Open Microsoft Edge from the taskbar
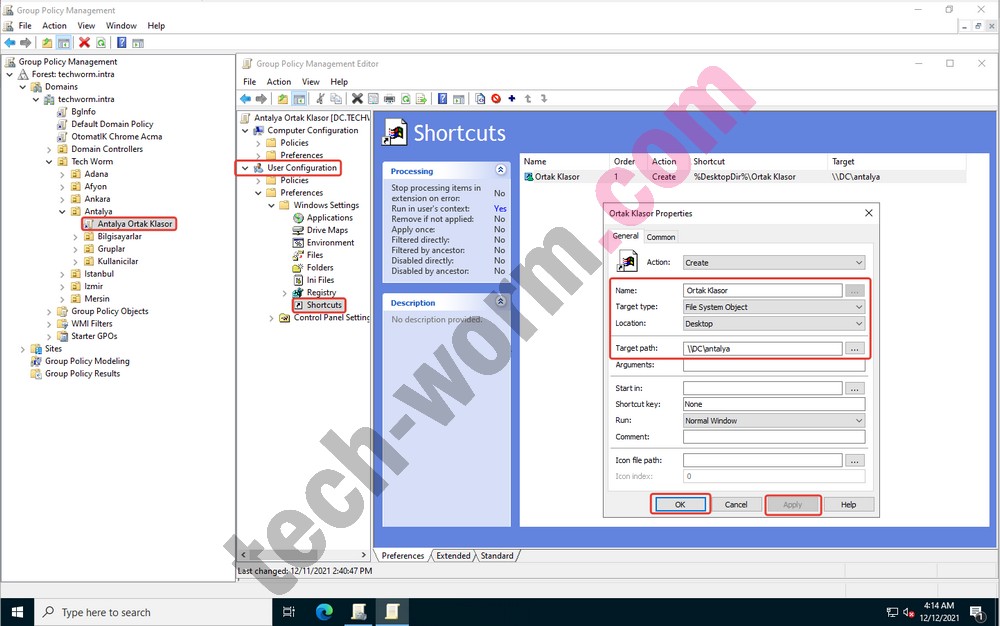Viewport: 1000px width, 626px height. (324, 612)
